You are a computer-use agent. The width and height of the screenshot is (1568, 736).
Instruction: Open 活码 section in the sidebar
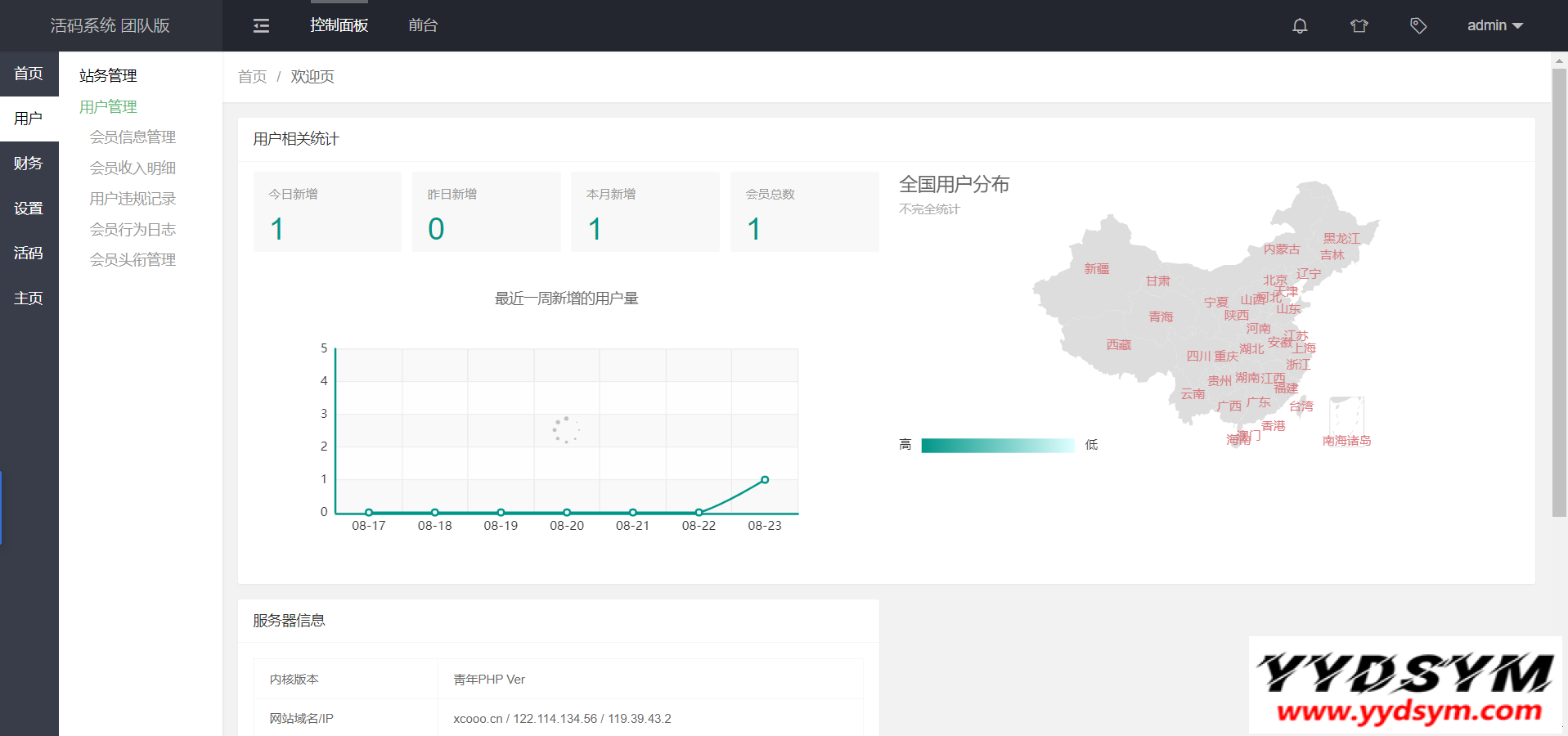[29, 254]
